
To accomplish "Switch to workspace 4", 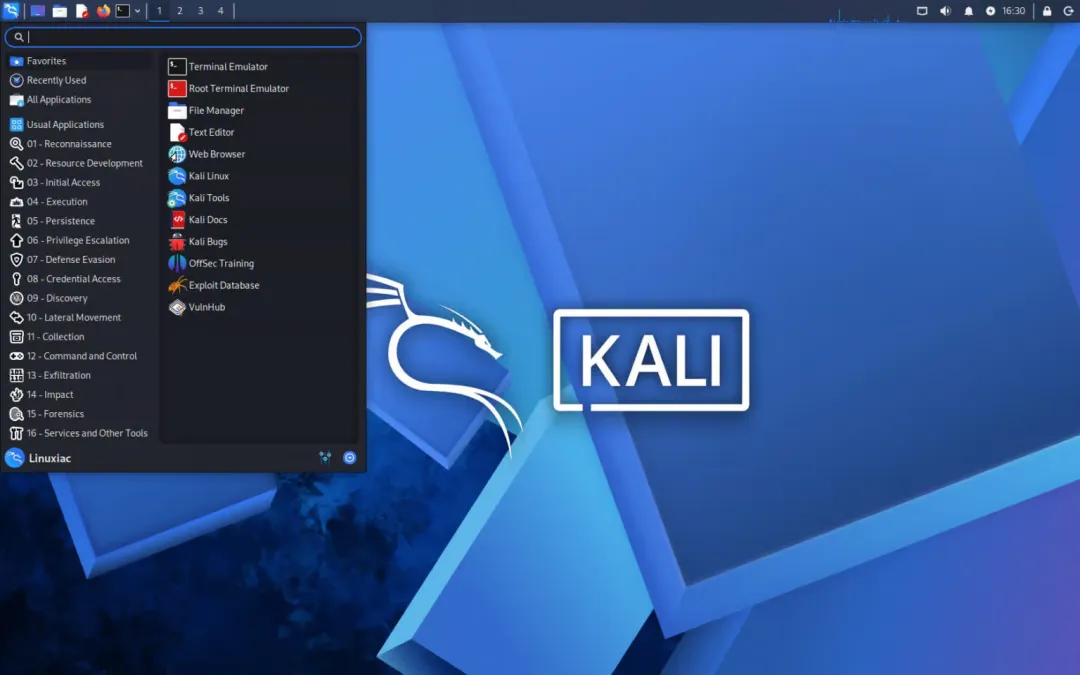I will click(x=220, y=11).
